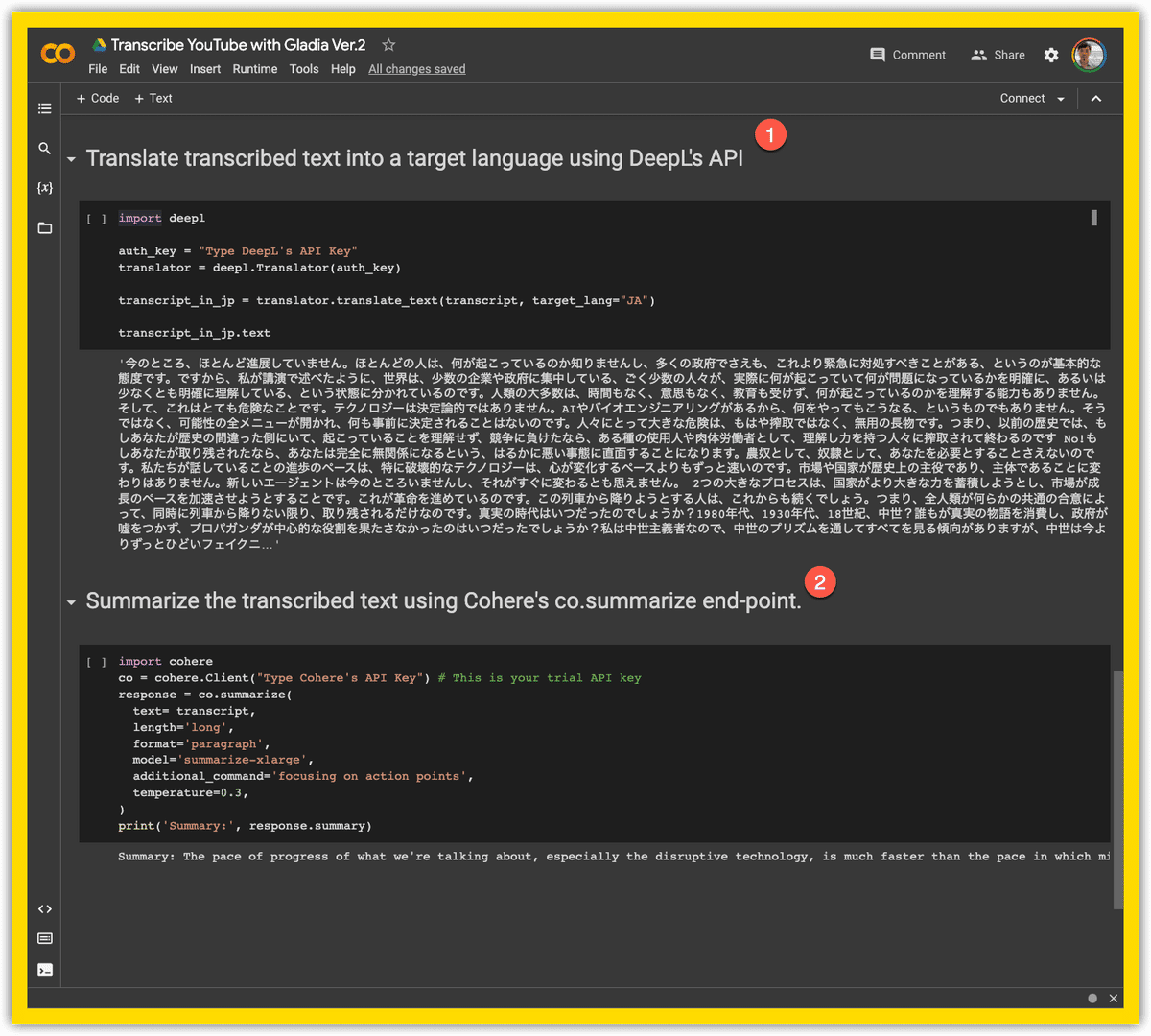
Task: Connect to a runtime
Action: coord(1022,98)
